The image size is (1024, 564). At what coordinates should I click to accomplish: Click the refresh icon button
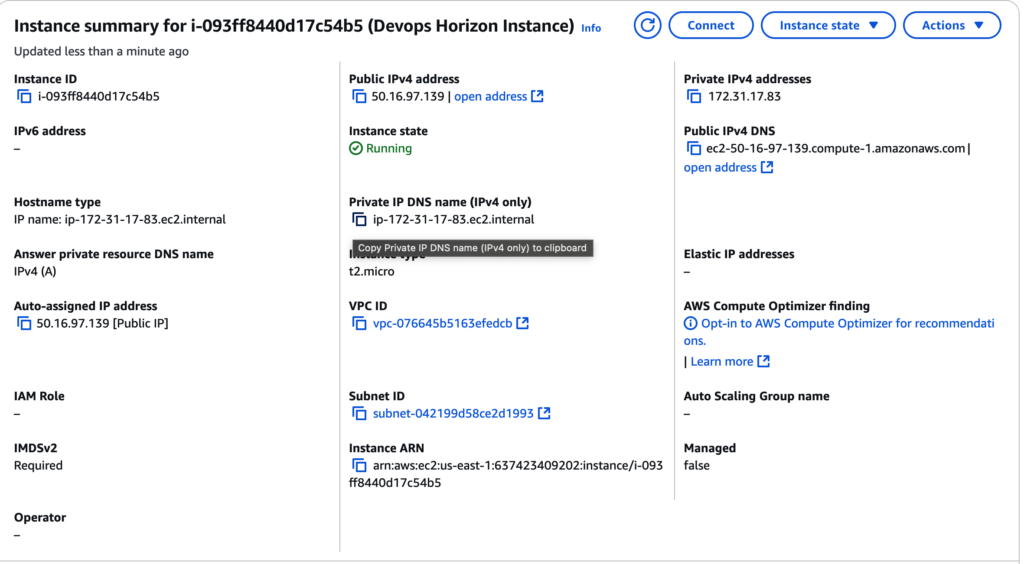tap(647, 25)
